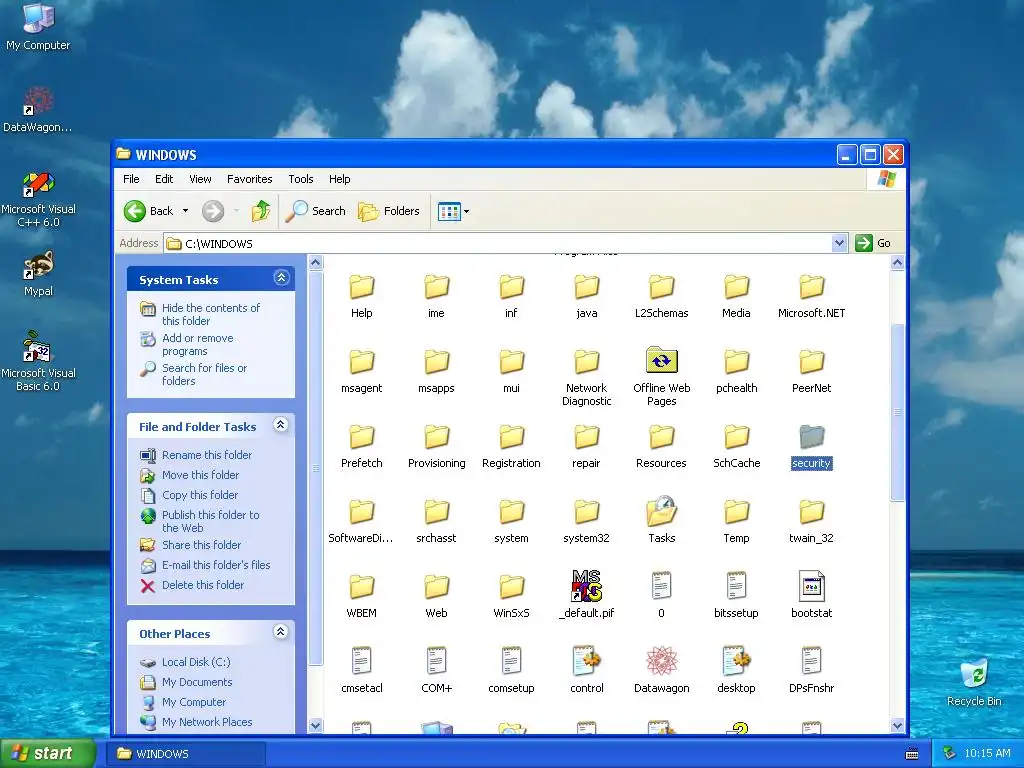Image resolution: width=1024 pixels, height=768 pixels.
Task: Click the Forward navigation arrow
Action: pos(213,211)
